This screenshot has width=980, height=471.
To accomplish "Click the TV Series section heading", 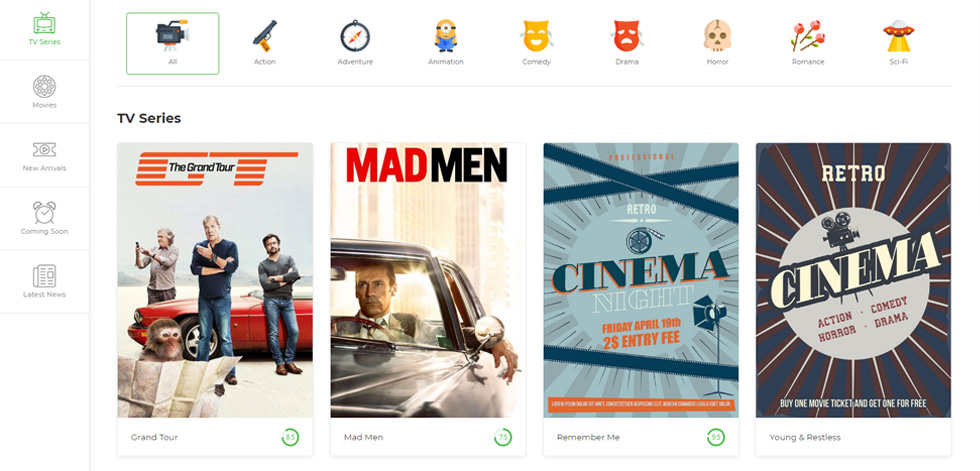I will (149, 118).
